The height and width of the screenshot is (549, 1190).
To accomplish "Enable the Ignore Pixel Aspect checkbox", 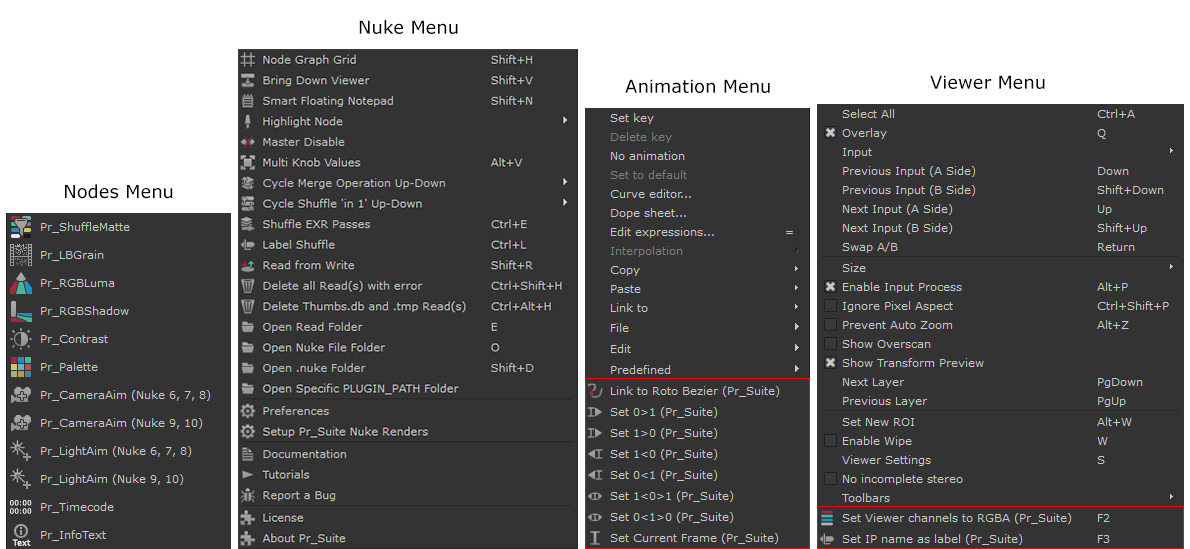I will [x=830, y=306].
